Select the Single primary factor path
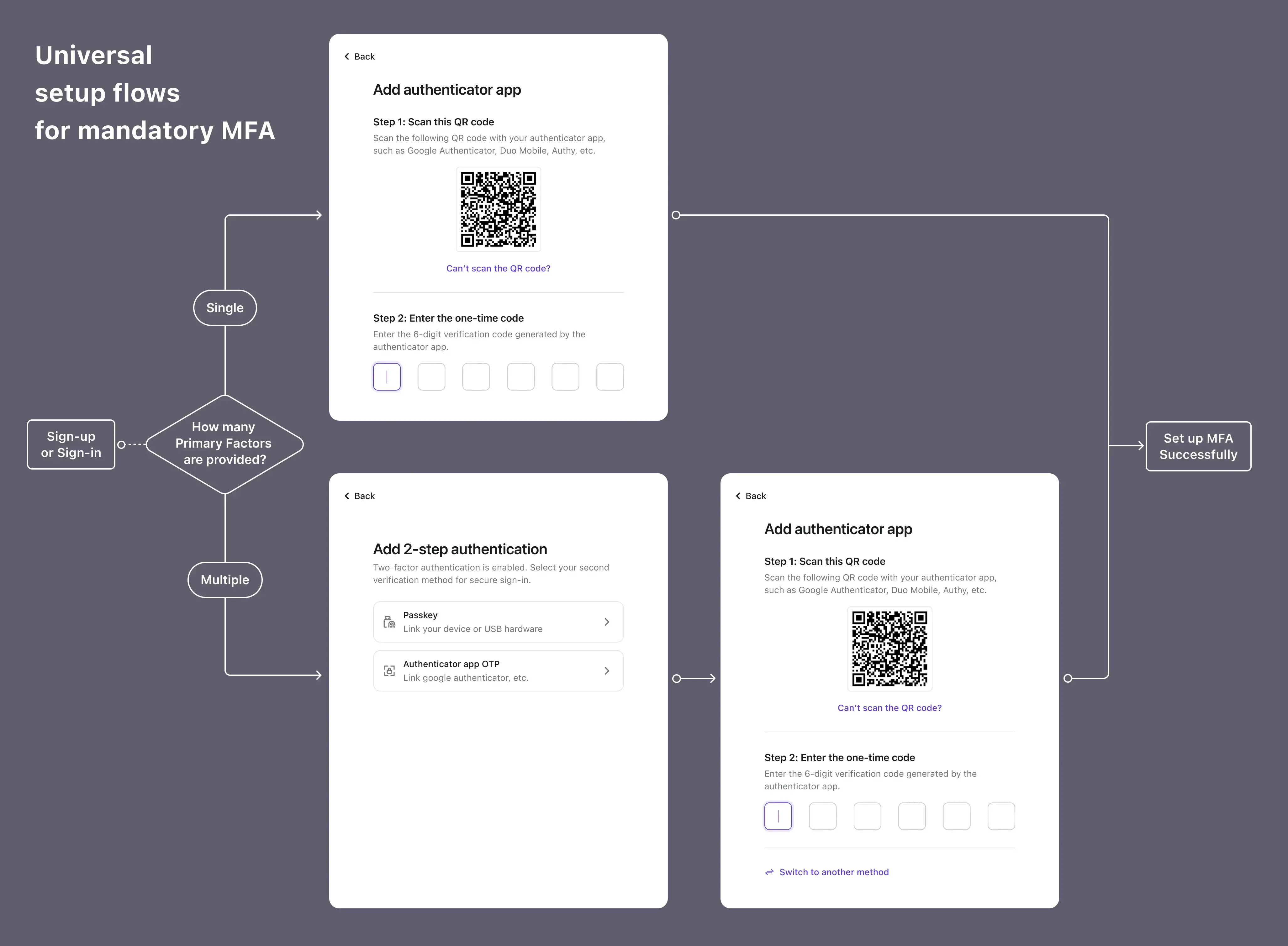 pyautogui.click(x=224, y=307)
